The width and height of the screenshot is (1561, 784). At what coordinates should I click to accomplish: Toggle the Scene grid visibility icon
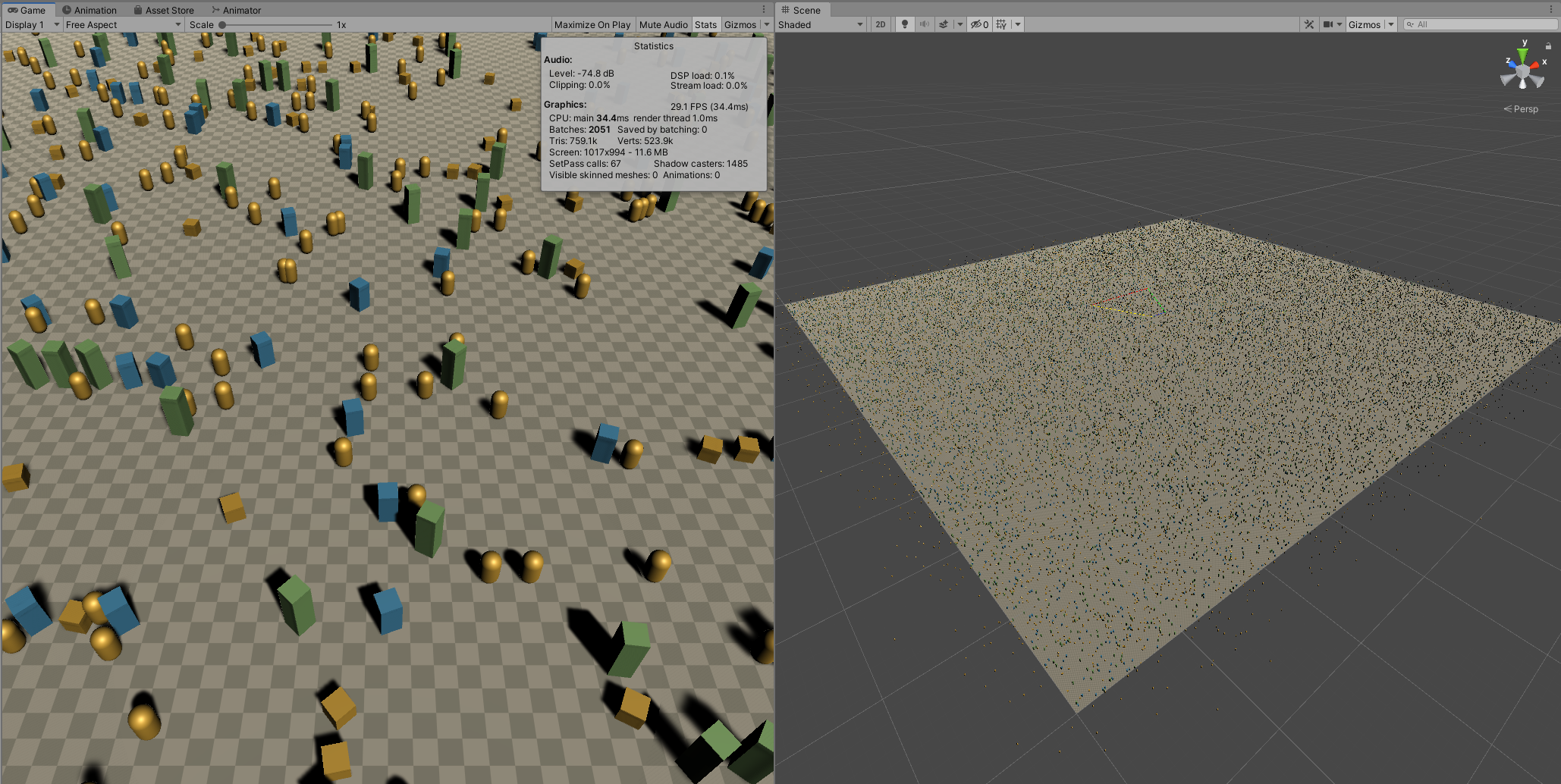click(x=1001, y=24)
